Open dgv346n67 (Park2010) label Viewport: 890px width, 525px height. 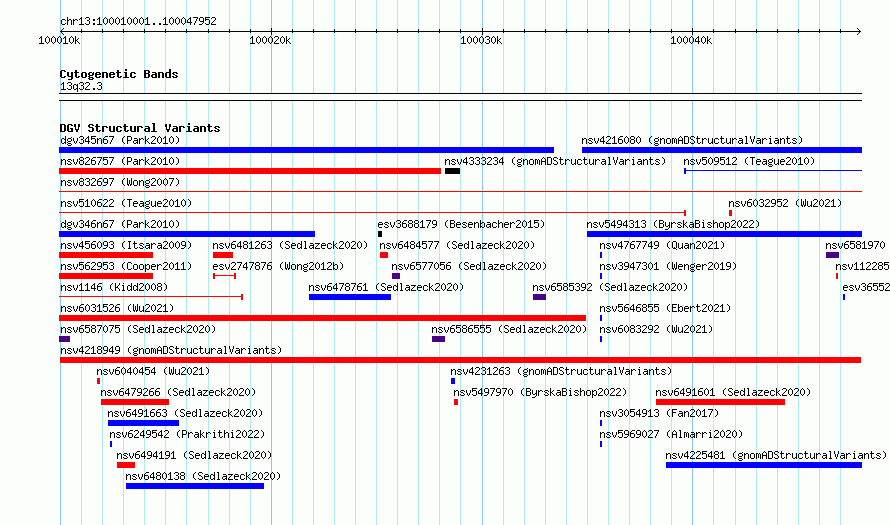coord(120,224)
